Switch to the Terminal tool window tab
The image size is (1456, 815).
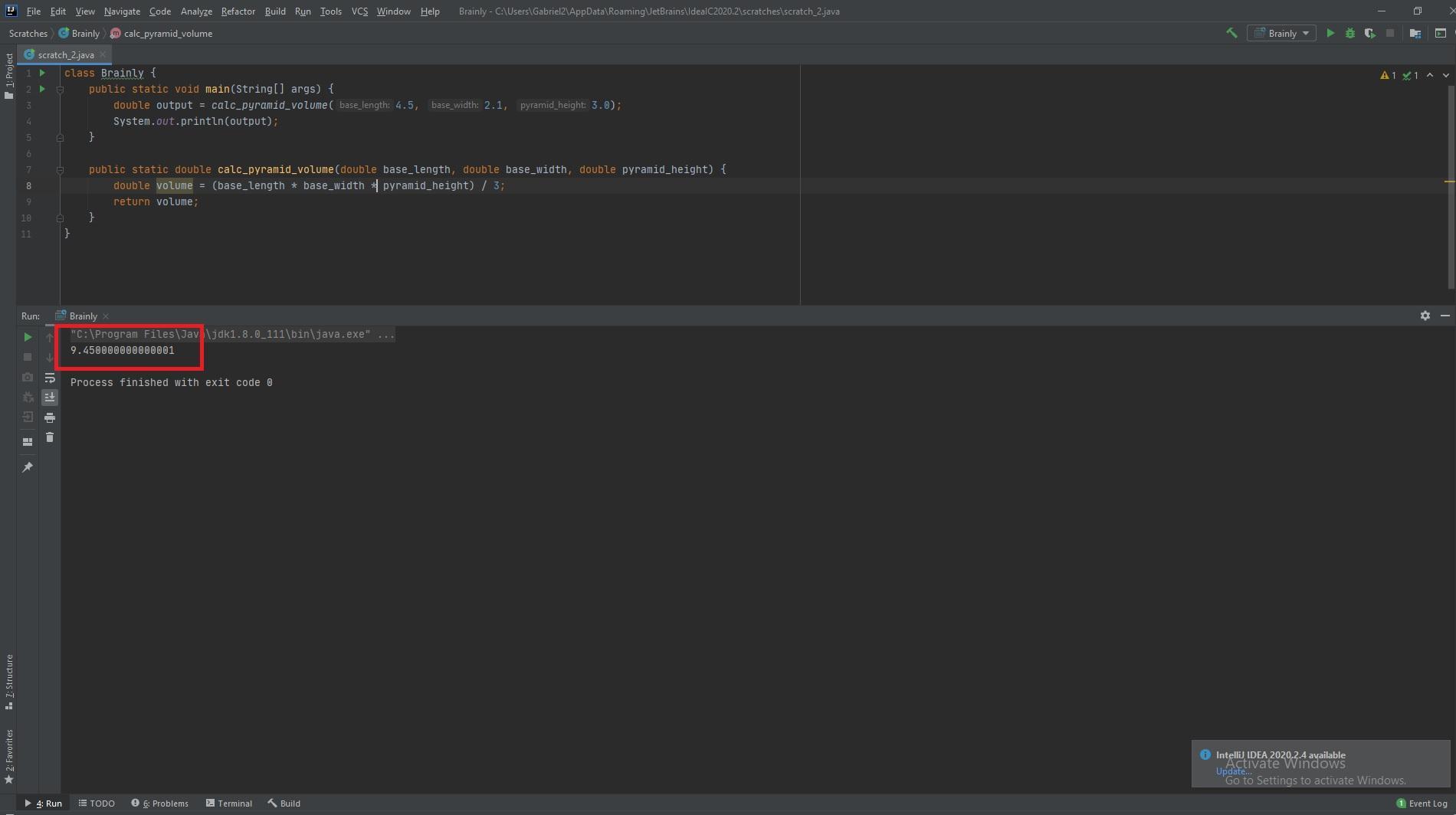click(x=229, y=804)
